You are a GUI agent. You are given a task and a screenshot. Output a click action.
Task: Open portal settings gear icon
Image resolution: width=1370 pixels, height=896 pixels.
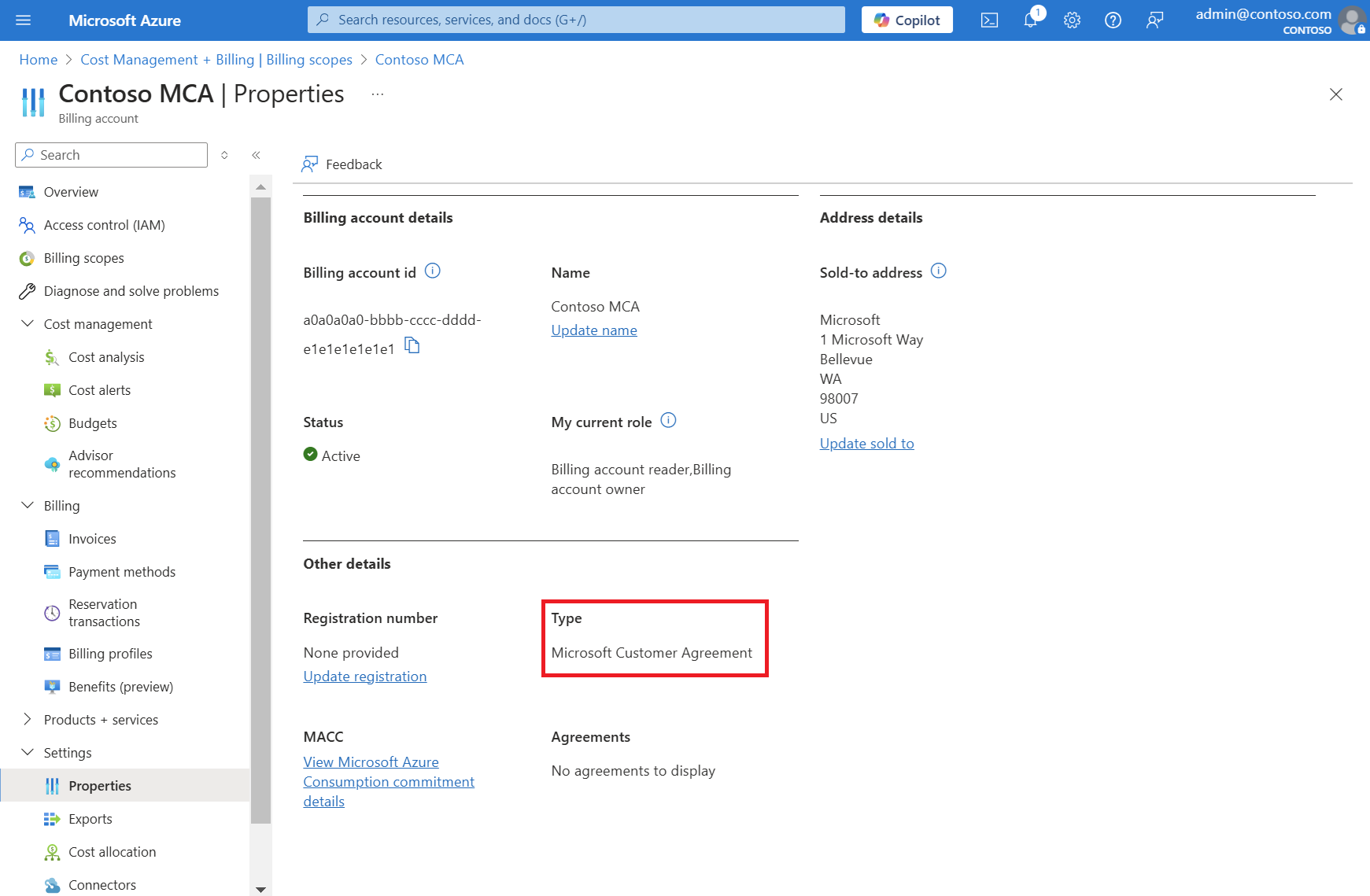point(1072,20)
